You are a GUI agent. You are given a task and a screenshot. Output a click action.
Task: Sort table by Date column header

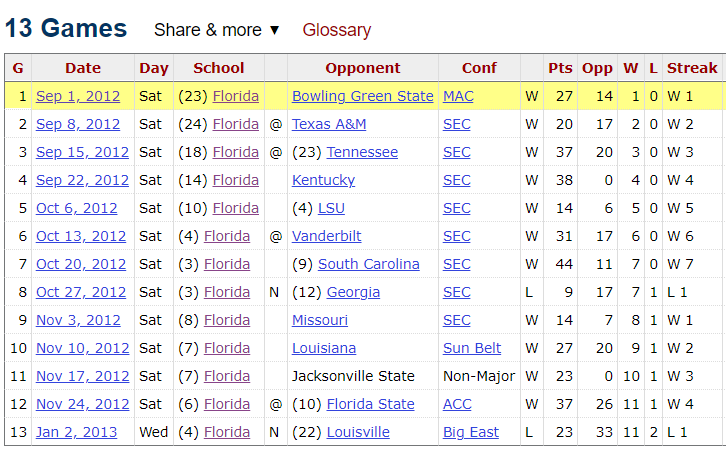[x=83, y=68]
